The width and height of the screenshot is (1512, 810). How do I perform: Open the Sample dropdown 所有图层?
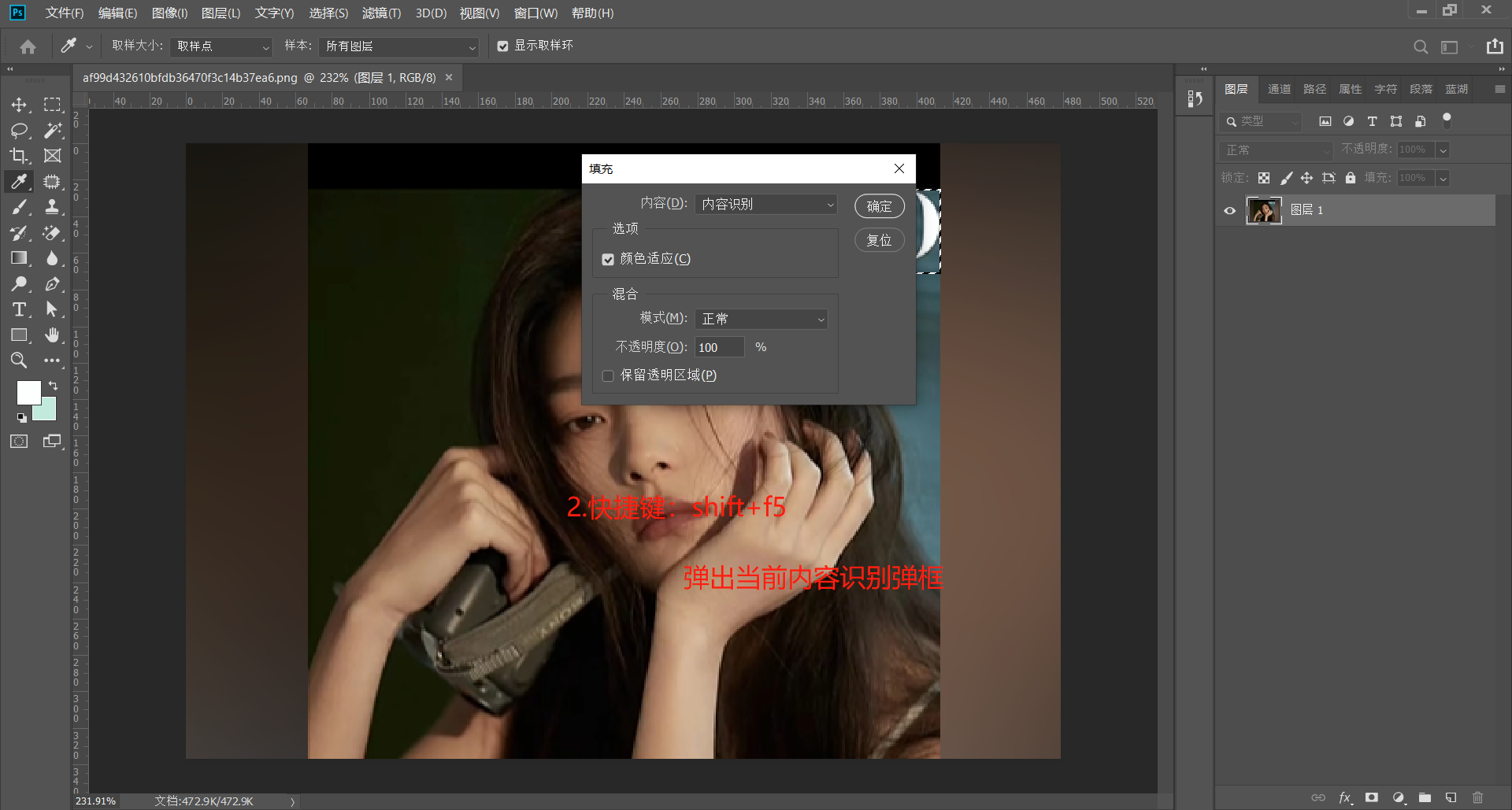pyautogui.click(x=399, y=46)
